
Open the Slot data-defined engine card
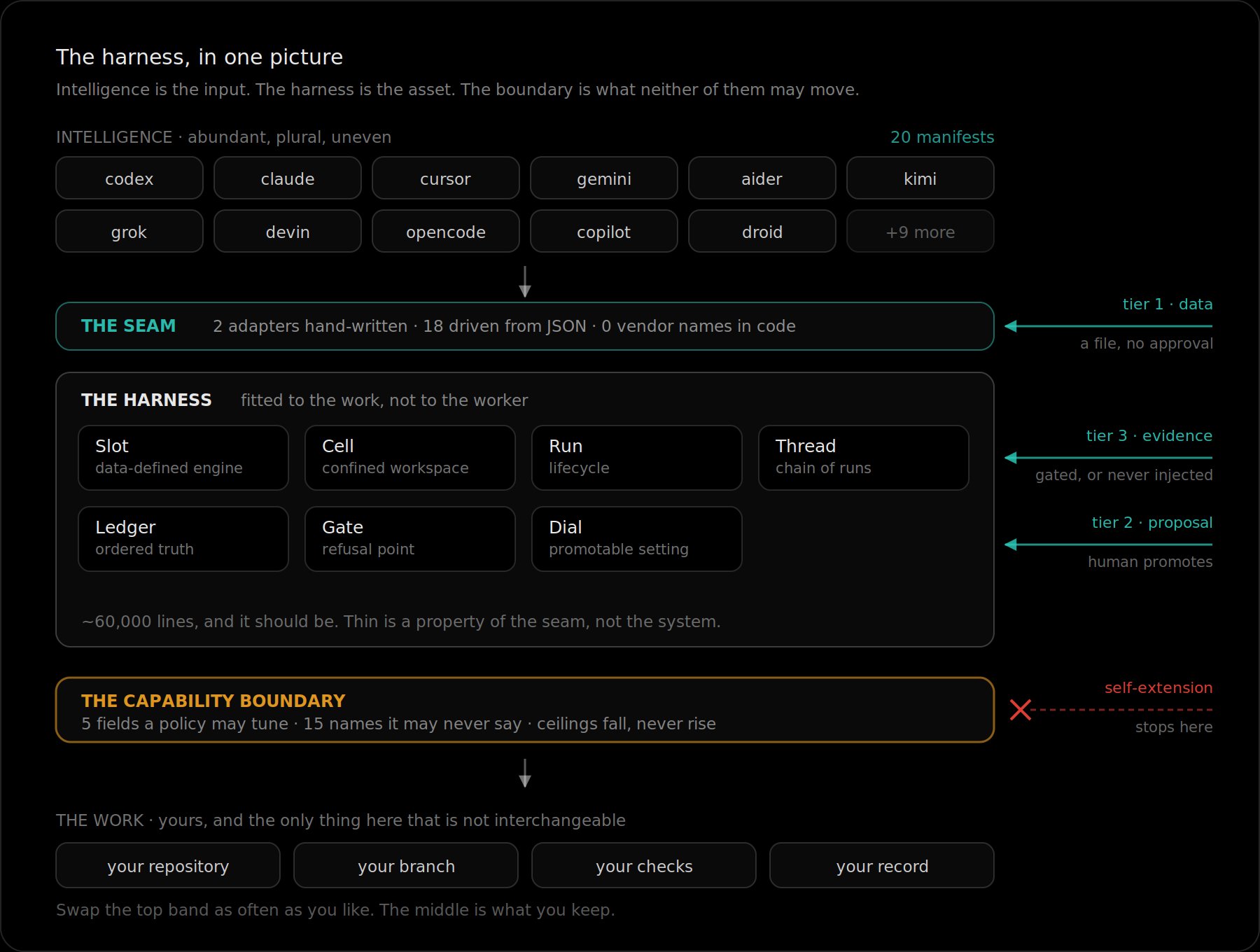click(183, 458)
